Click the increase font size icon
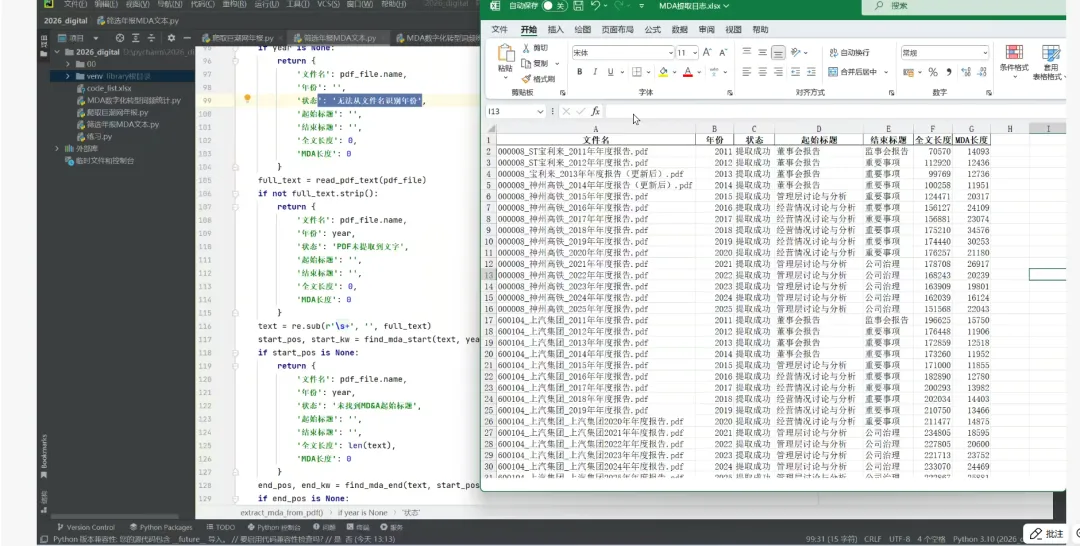The height and width of the screenshot is (546, 1080). click(x=707, y=53)
